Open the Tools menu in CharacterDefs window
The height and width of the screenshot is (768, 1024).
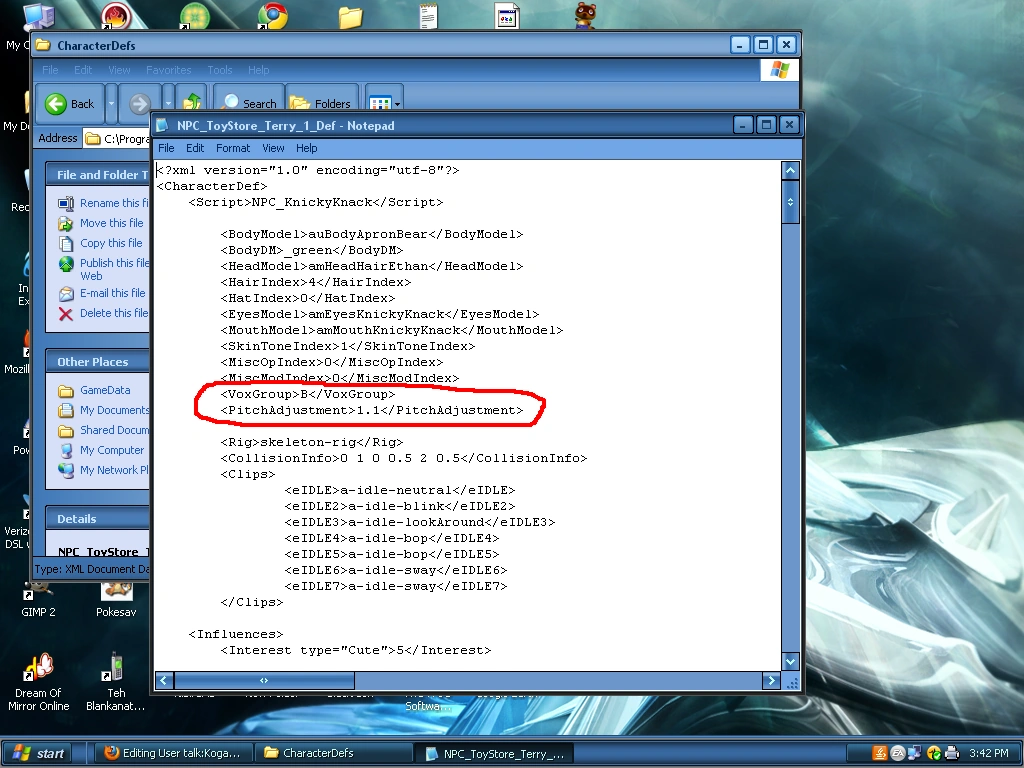click(x=219, y=70)
